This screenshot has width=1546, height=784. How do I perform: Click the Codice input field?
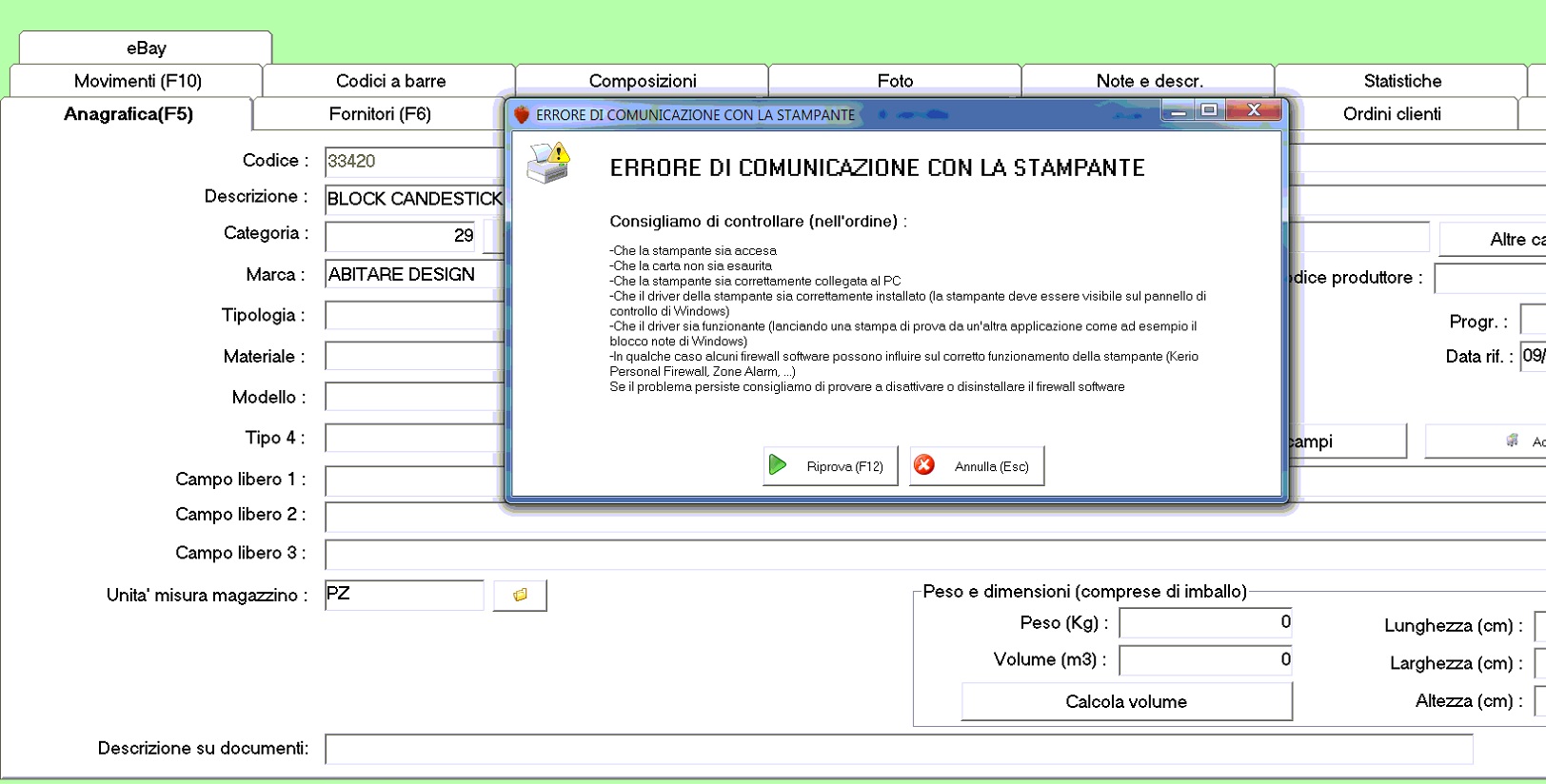pyautogui.click(x=415, y=162)
